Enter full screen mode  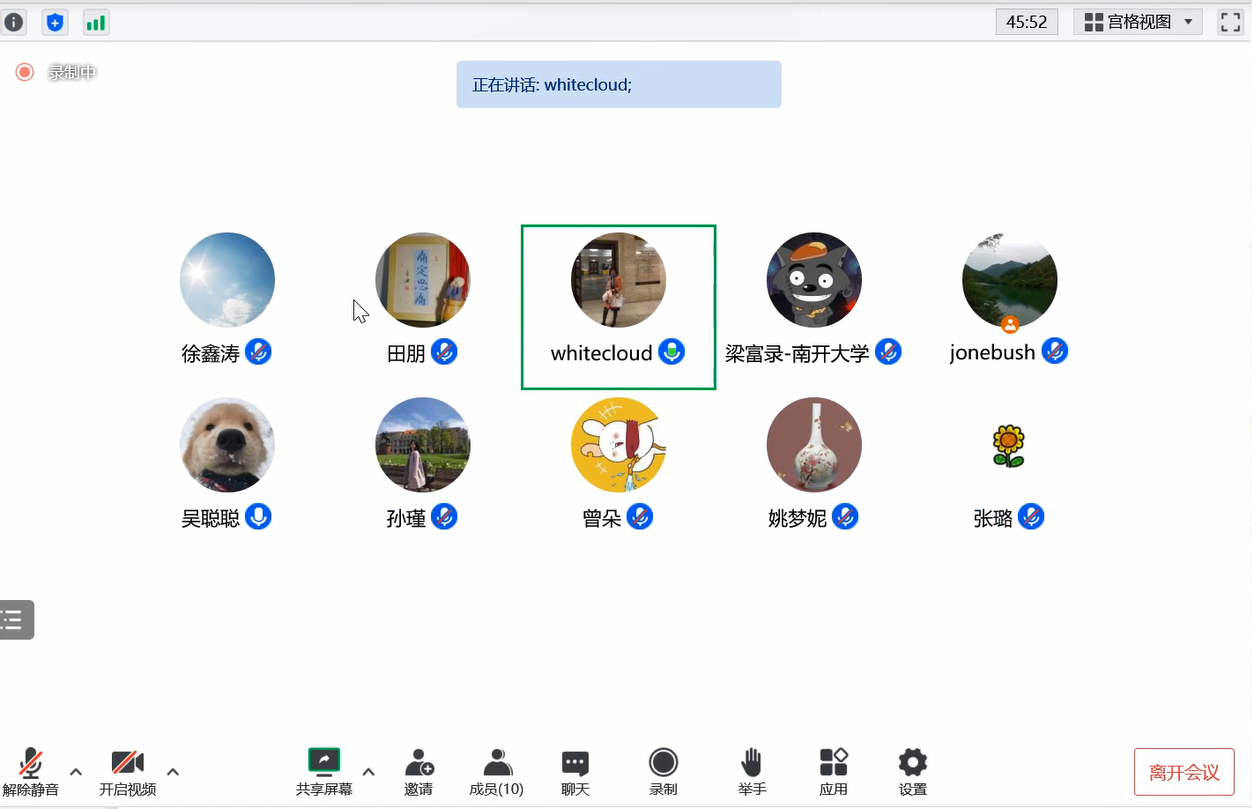[x=1230, y=22]
